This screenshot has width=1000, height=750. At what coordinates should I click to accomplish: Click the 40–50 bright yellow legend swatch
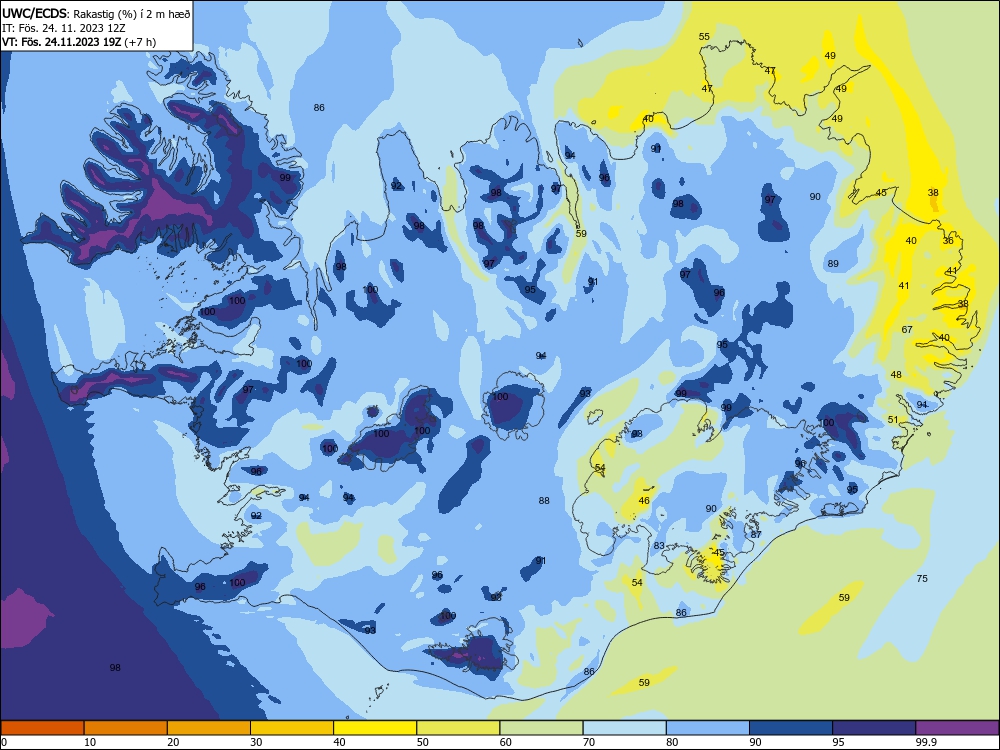pyautogui.click(x=375, y=728)
